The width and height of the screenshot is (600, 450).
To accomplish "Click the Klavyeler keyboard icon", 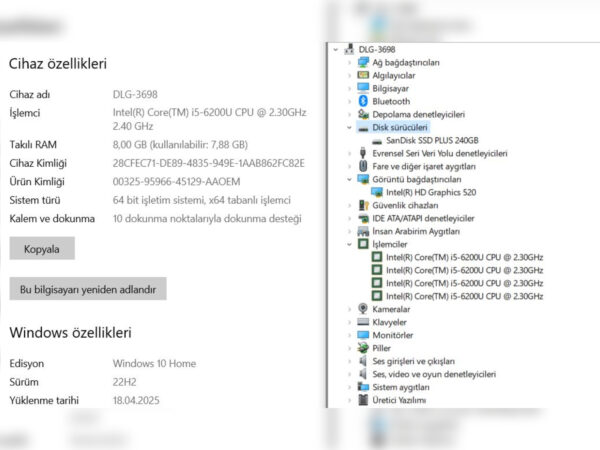I will pyautogui.click(x=363, y=322).
